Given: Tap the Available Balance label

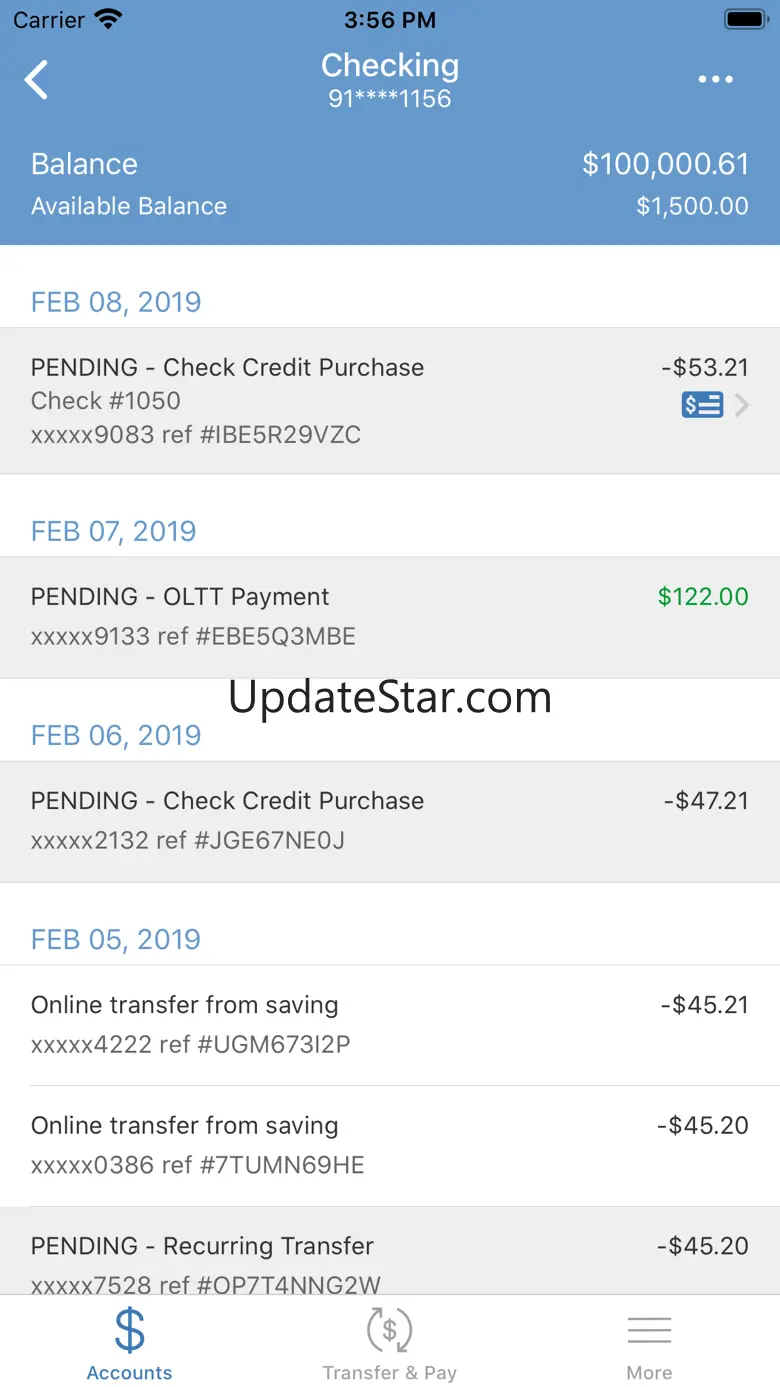Looking at the screenshot, I should (x=129, y=206).
